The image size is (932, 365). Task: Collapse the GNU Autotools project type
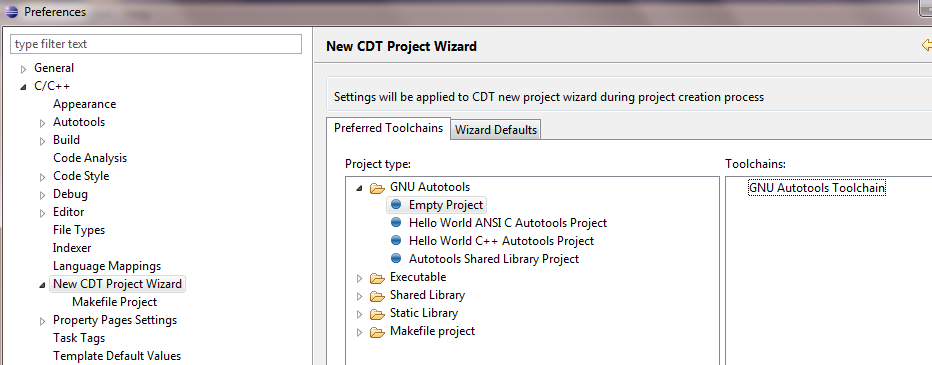tap(358, 188)
